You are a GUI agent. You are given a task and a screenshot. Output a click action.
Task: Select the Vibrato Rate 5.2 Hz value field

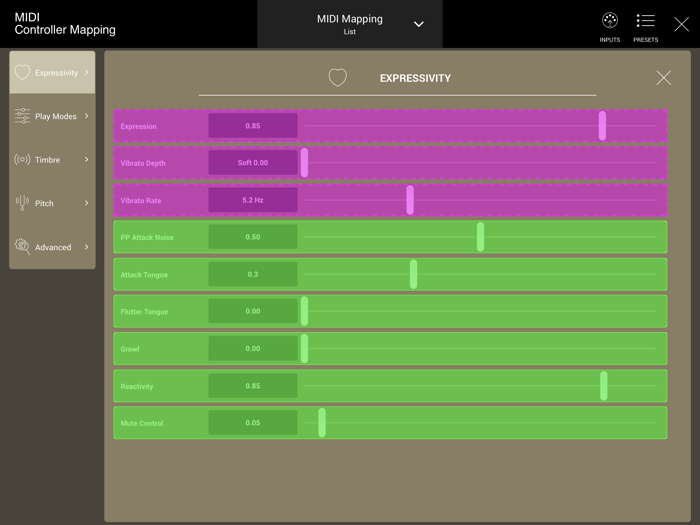click(253, 200)
